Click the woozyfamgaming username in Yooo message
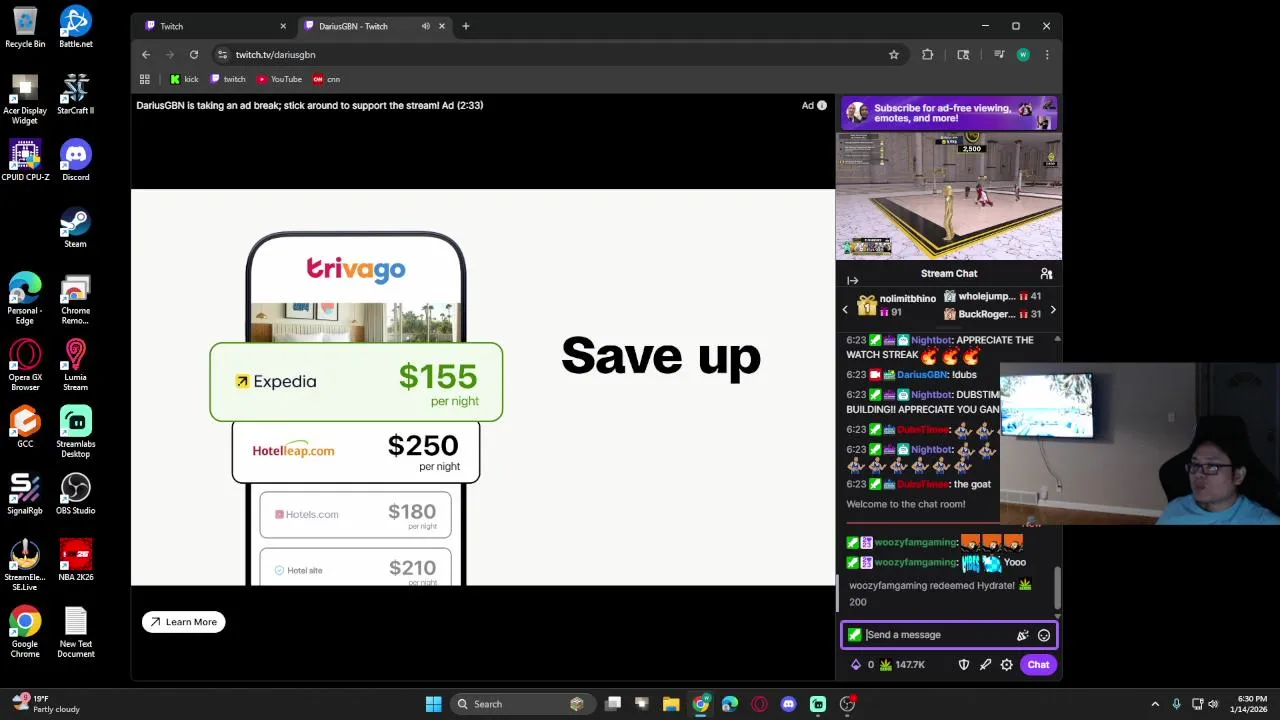 pyautogui.click(x=915, y=562)
